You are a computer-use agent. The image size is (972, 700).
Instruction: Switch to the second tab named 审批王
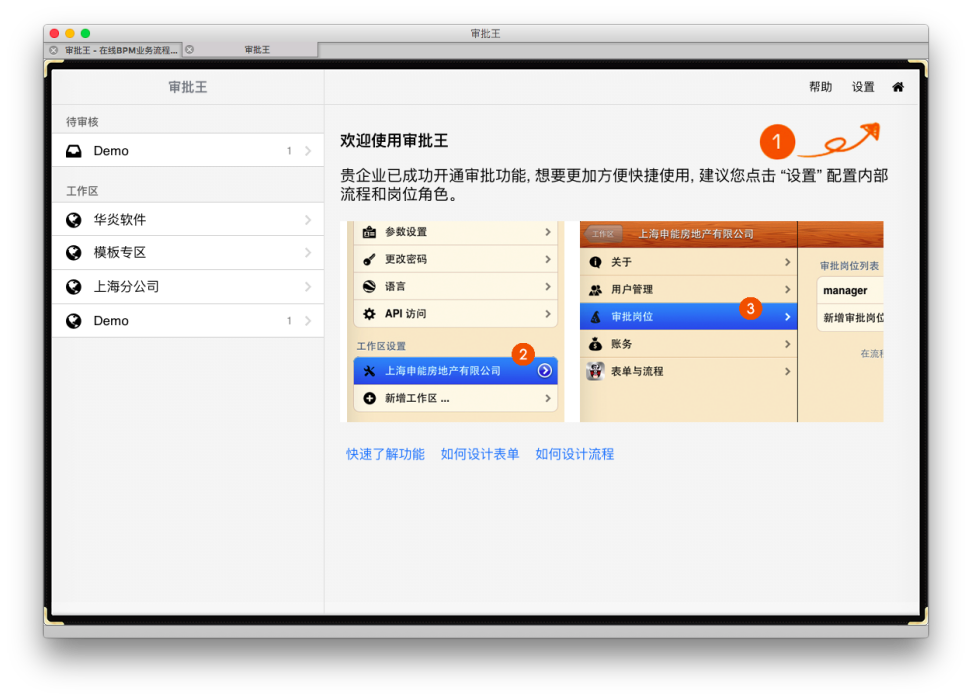(252, 50)
